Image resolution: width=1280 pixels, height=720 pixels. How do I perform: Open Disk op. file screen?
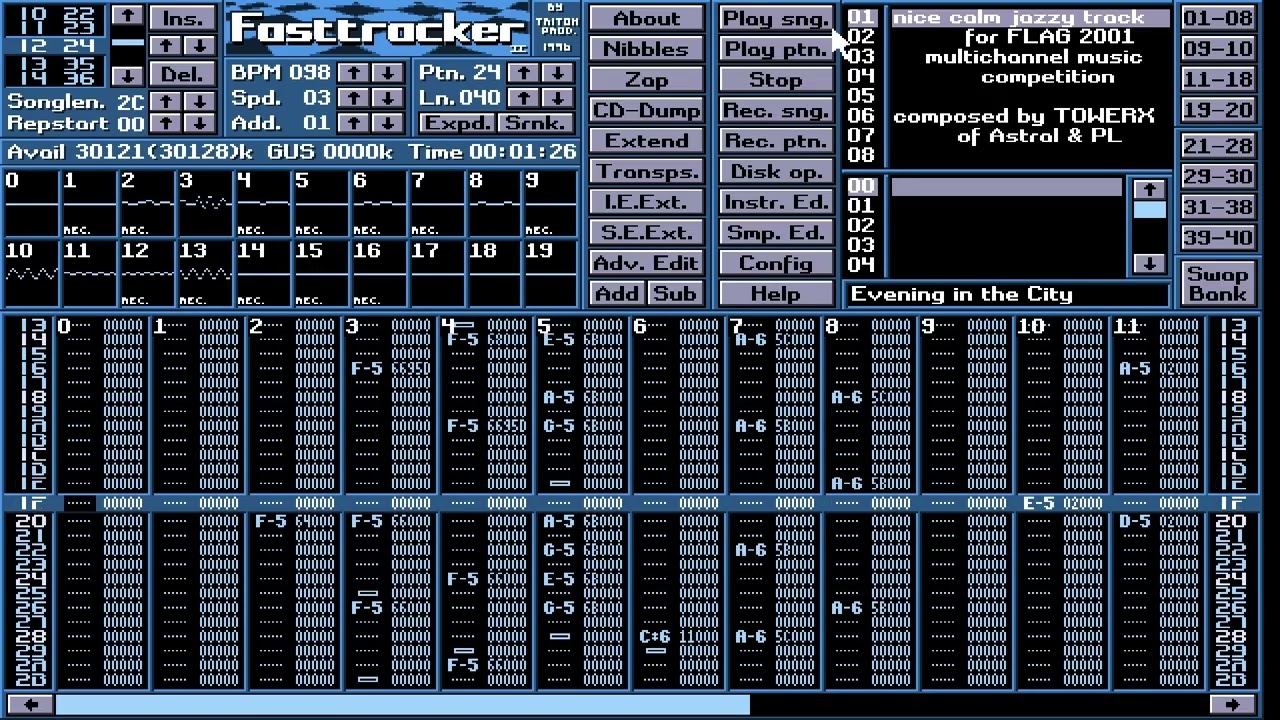tap(776, 171)
